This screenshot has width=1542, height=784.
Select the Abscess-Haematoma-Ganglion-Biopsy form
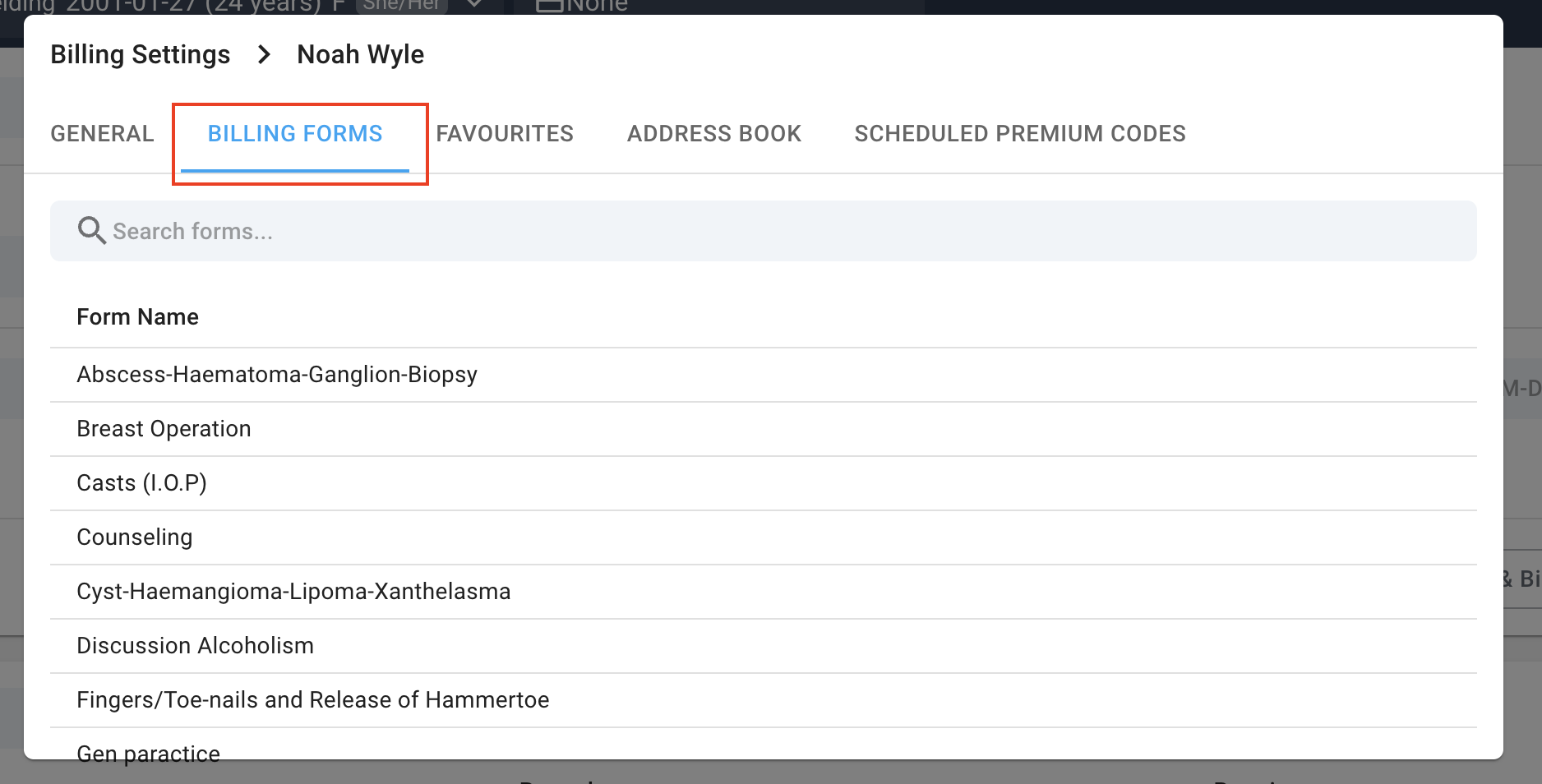tap(277, 374)
